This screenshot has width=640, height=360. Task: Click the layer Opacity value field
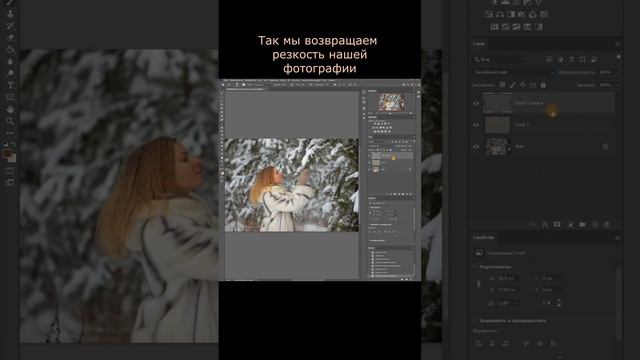[605, 72]
